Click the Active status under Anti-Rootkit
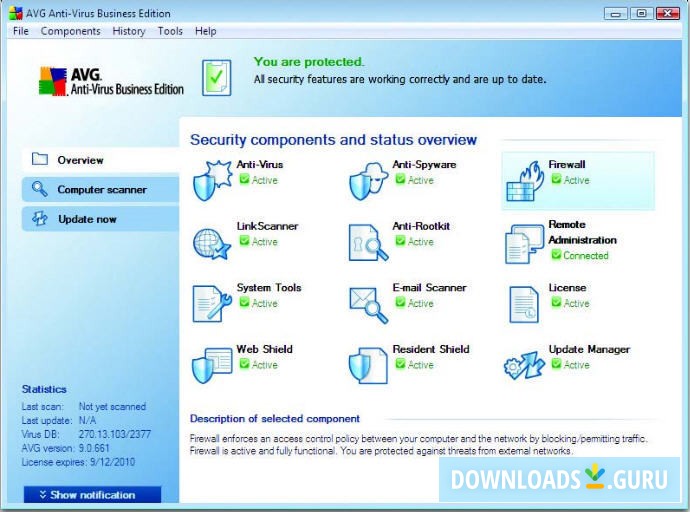The height and width of the screenshot is (512, 690). pos(420,241)
